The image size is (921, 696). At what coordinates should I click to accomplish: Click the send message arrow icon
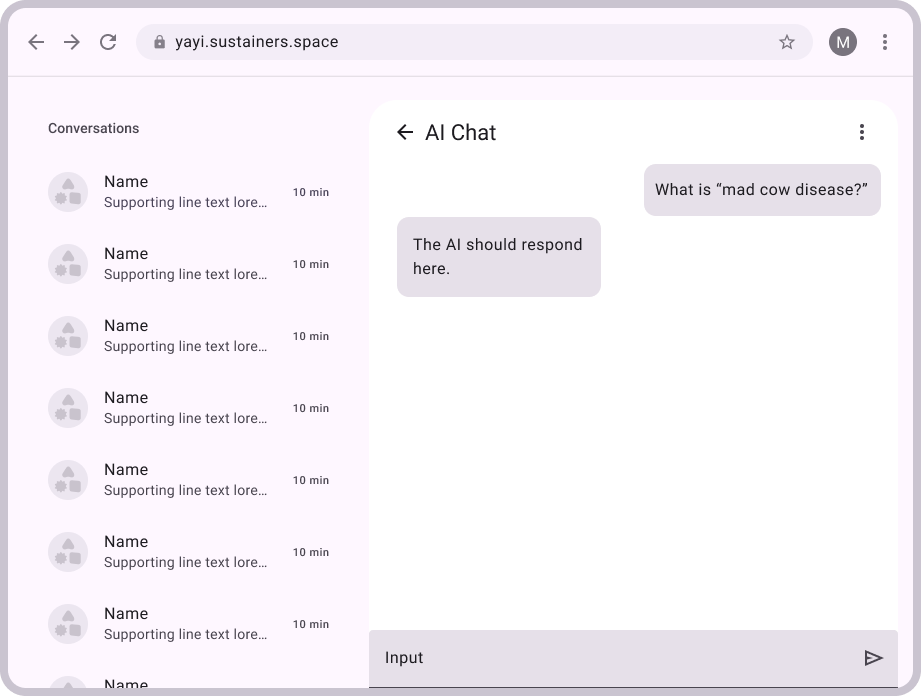(x=872, y=658)
